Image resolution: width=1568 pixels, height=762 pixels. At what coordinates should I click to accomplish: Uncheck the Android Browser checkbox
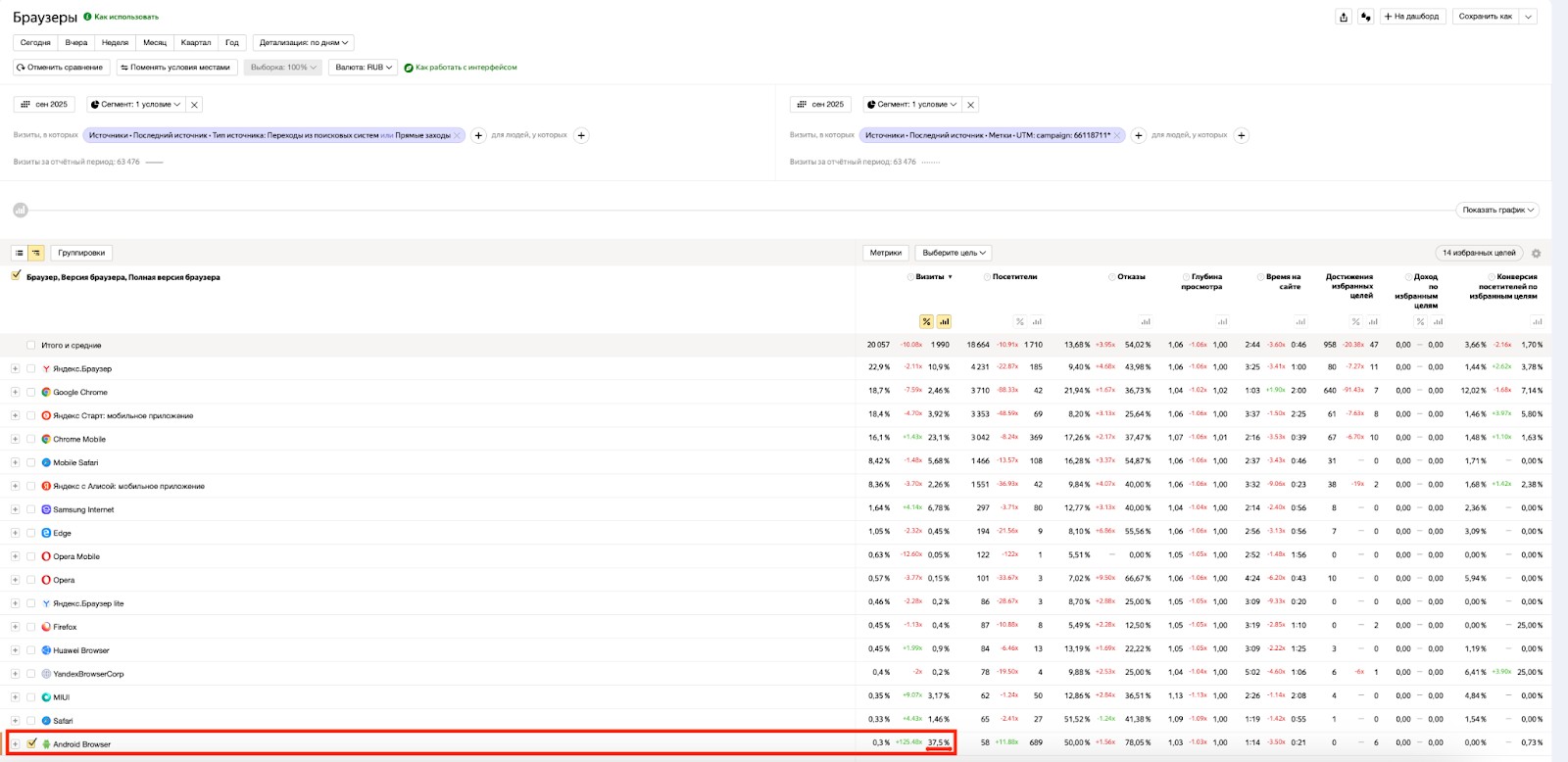click(31, 743)
